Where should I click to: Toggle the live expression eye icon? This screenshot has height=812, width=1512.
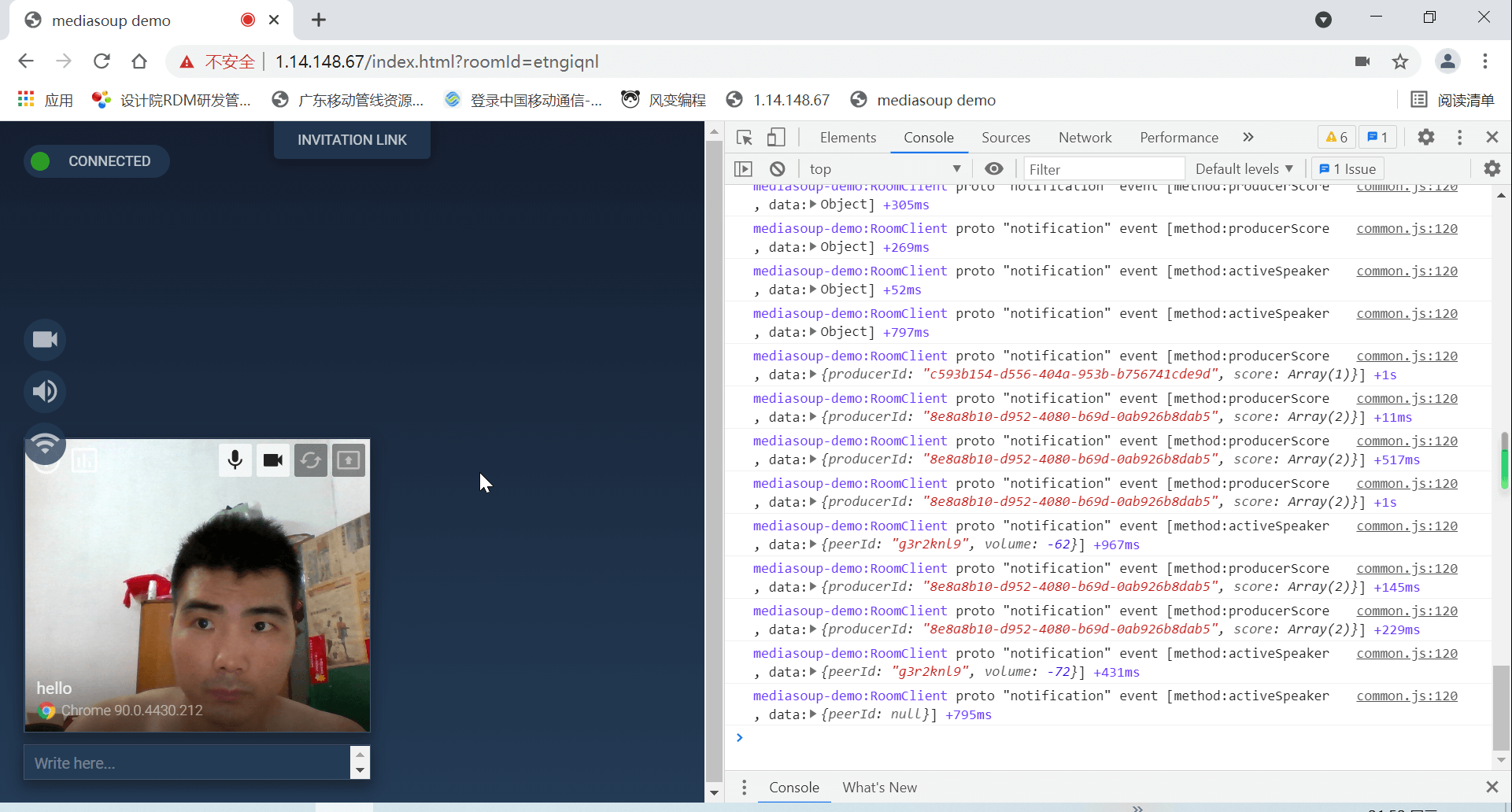tap(994, 169)
